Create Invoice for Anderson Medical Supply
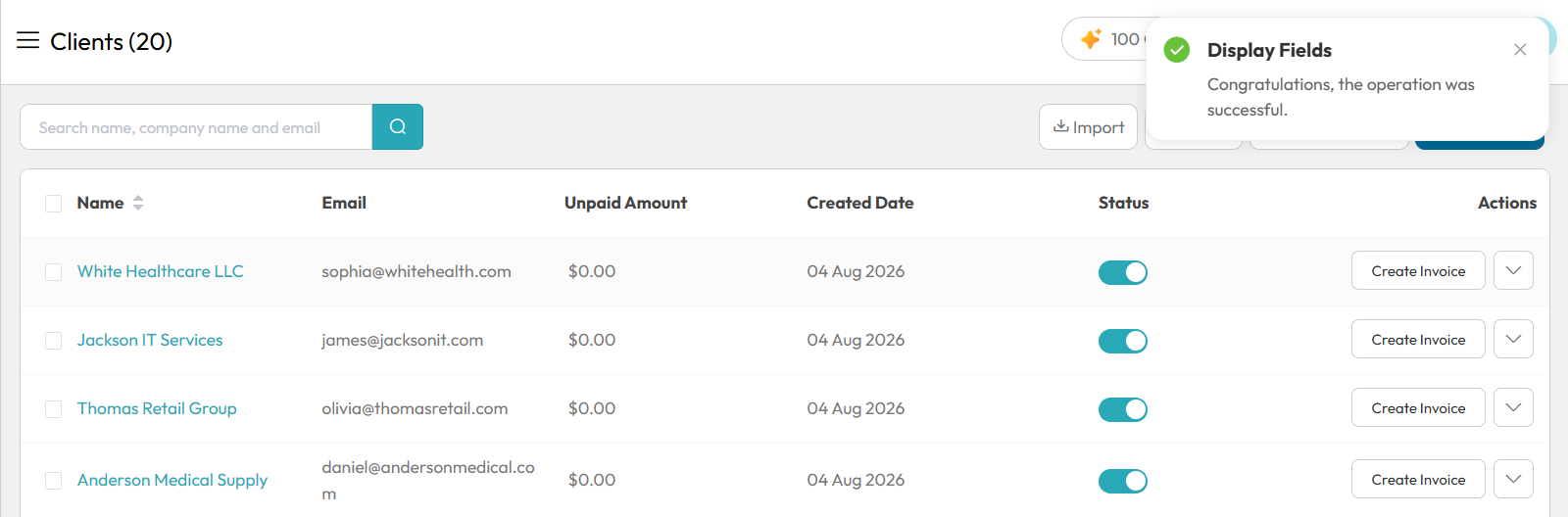Viewport: 1568px width, 517px height. pyautogui.click(x=1418, y=480)
